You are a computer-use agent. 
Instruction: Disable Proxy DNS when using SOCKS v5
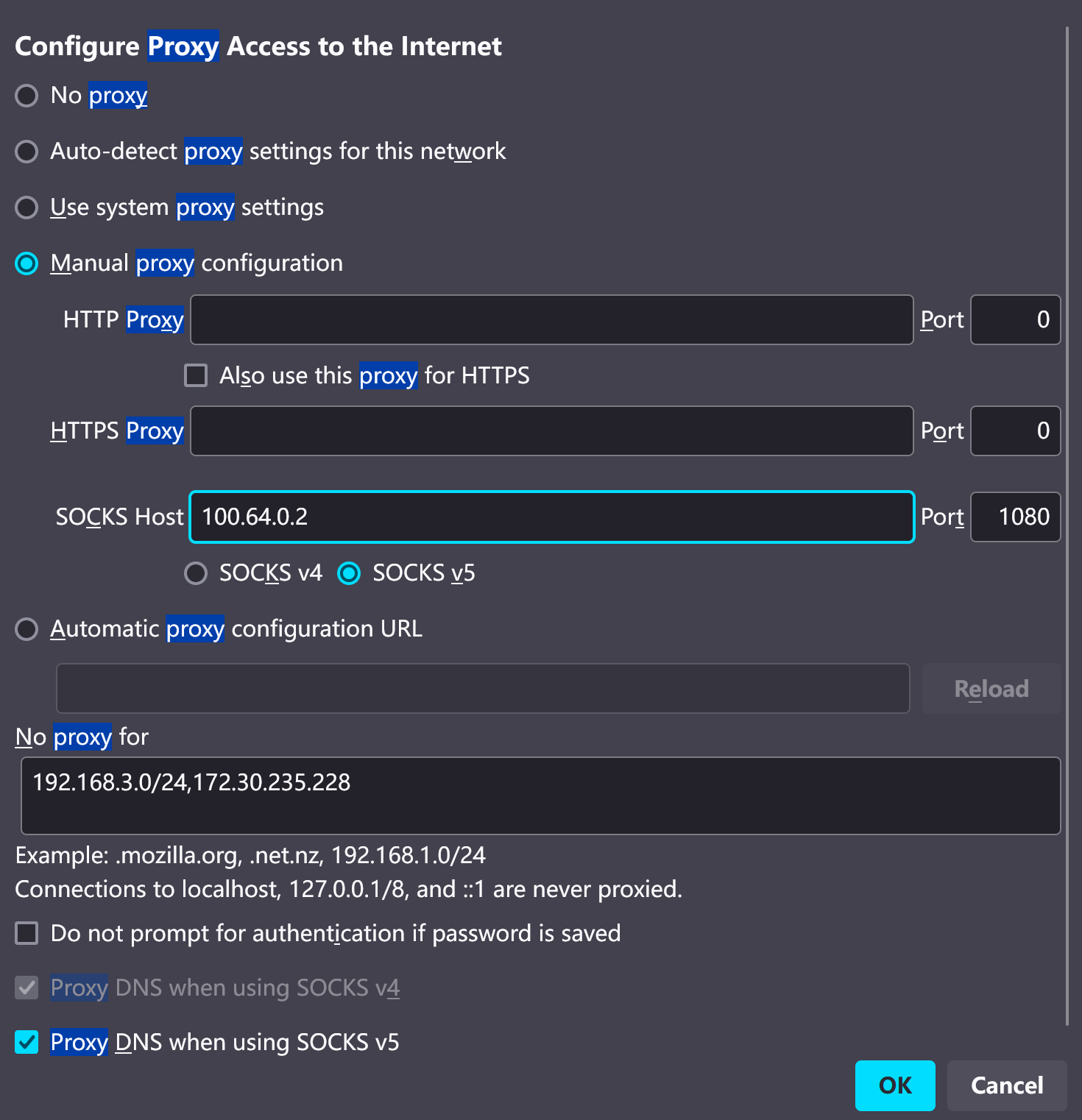tap(27, 1042)
